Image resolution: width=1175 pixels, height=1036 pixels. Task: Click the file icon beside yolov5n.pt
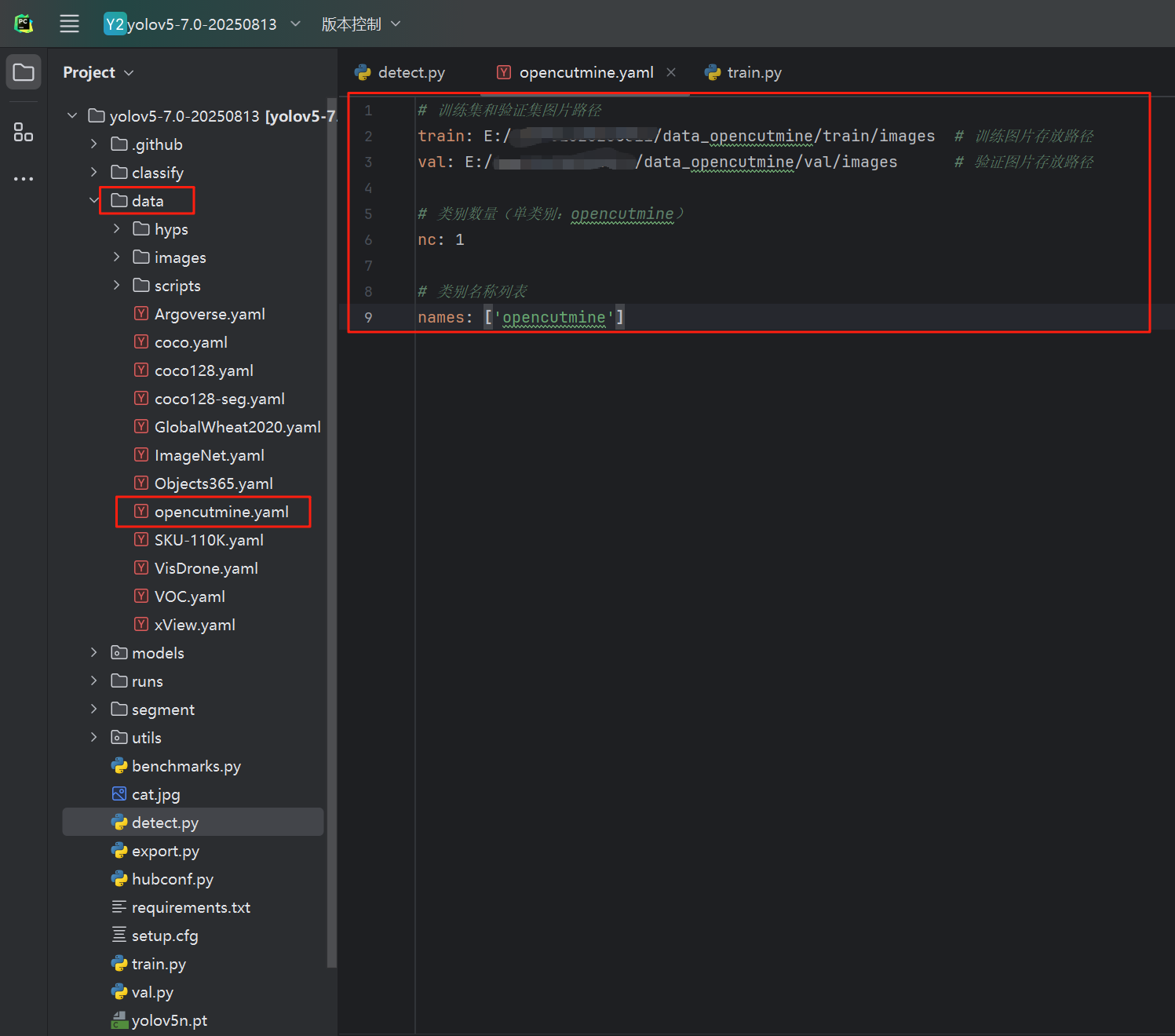click(119, 1020)
